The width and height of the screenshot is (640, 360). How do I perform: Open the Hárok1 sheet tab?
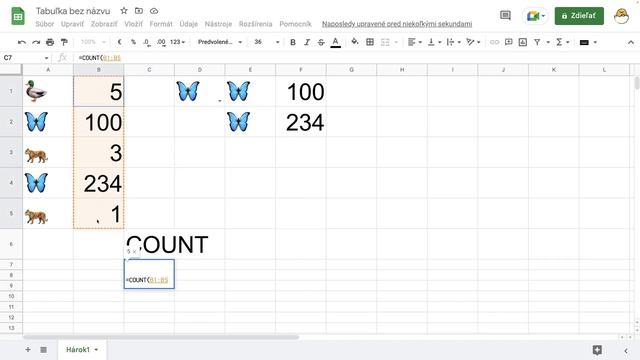click(82, 350)
